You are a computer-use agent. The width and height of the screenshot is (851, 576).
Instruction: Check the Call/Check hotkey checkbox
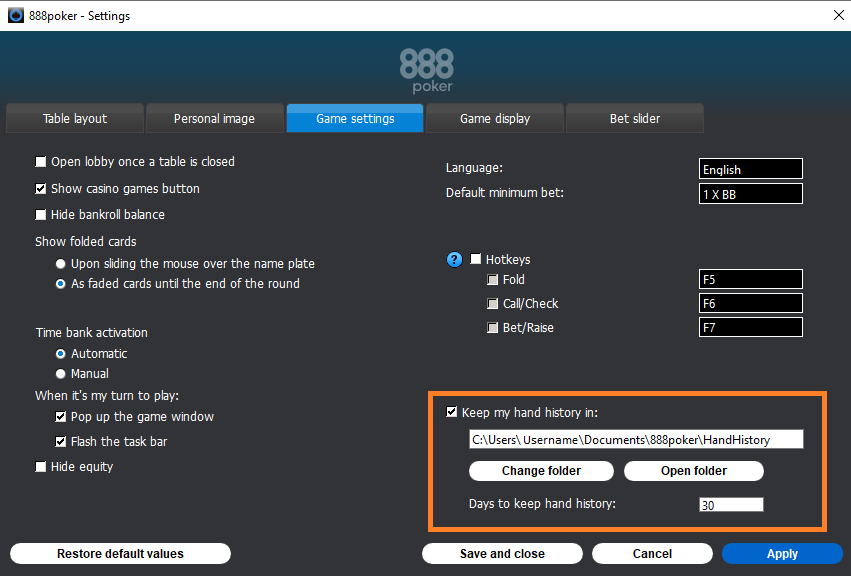click(x=492, y=303)
